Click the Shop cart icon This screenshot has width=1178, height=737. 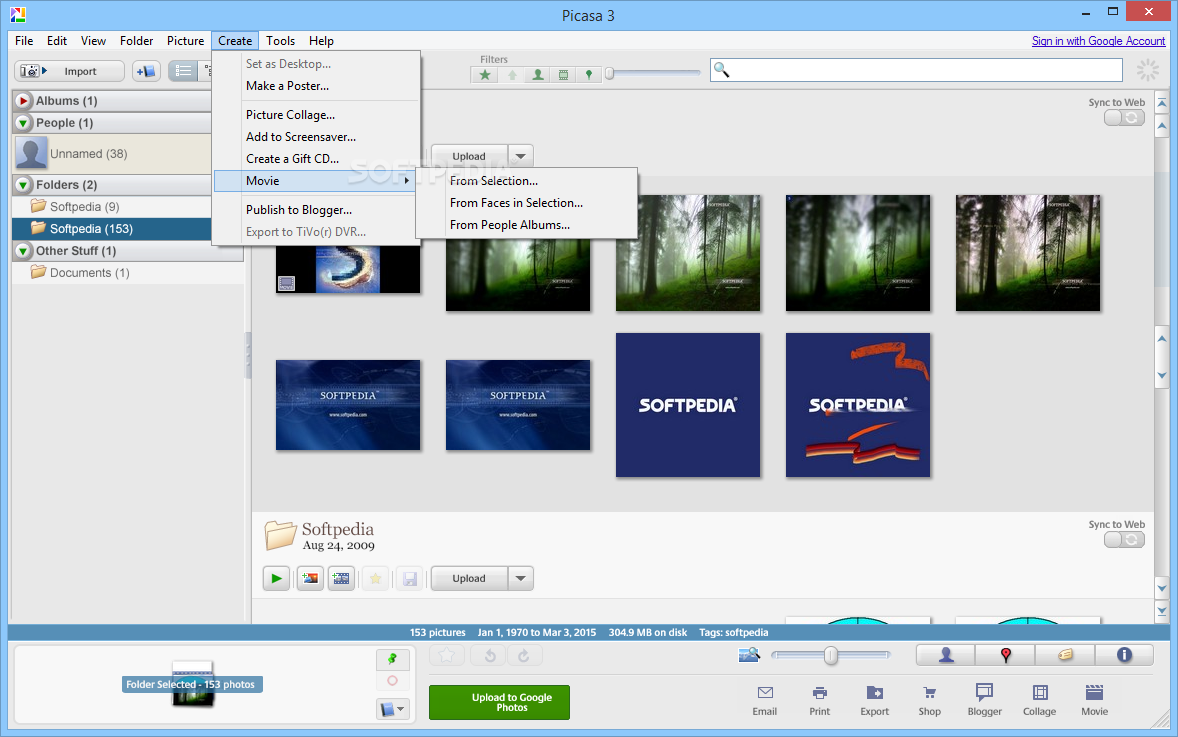(x=929, y=700)
